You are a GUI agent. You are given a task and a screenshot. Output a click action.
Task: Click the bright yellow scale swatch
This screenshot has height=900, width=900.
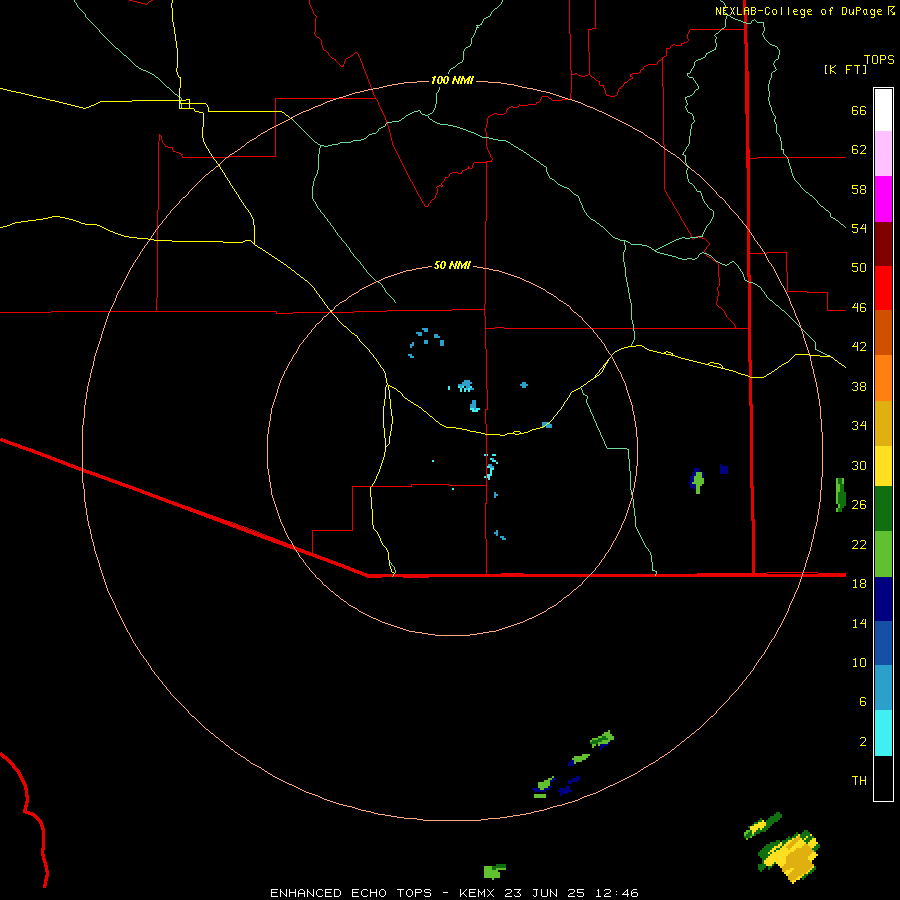click(x=883, y=466)
